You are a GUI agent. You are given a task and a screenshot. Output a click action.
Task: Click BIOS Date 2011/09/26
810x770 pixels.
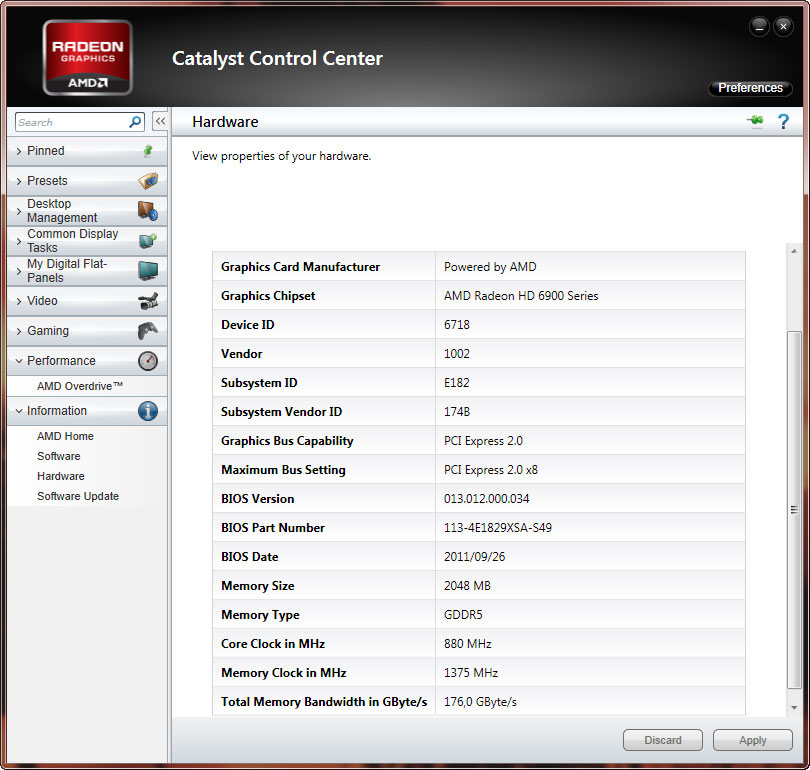(x=474, y=557)
